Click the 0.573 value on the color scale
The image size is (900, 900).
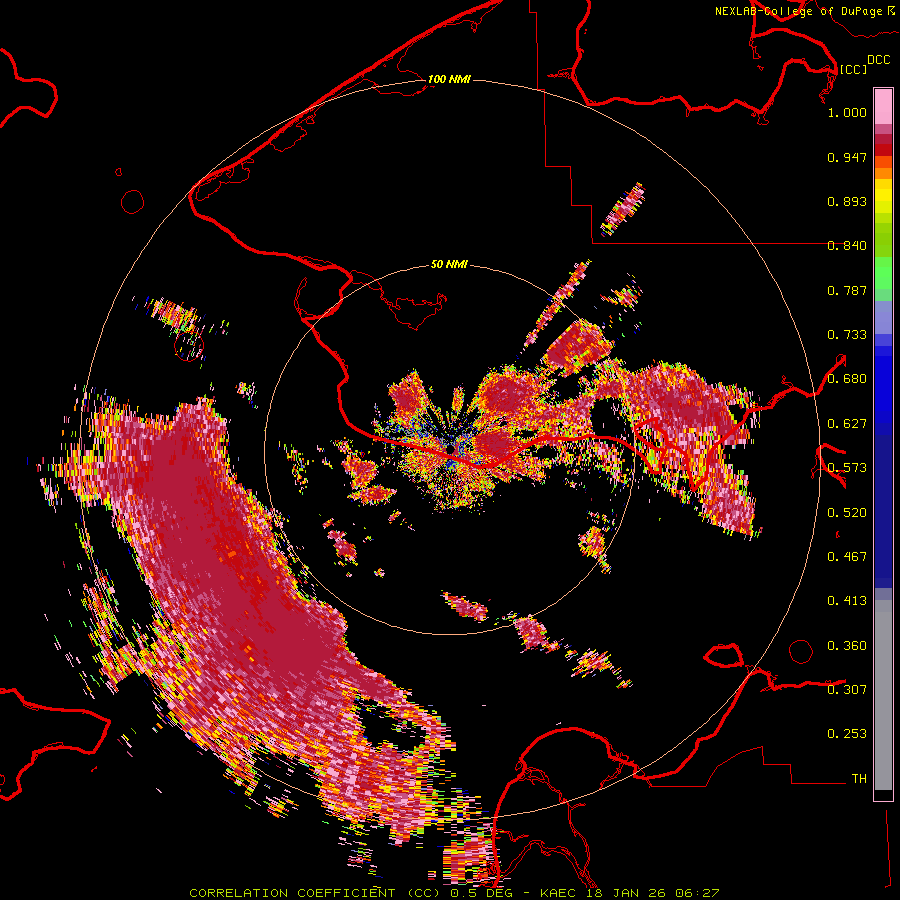(847, 468)
